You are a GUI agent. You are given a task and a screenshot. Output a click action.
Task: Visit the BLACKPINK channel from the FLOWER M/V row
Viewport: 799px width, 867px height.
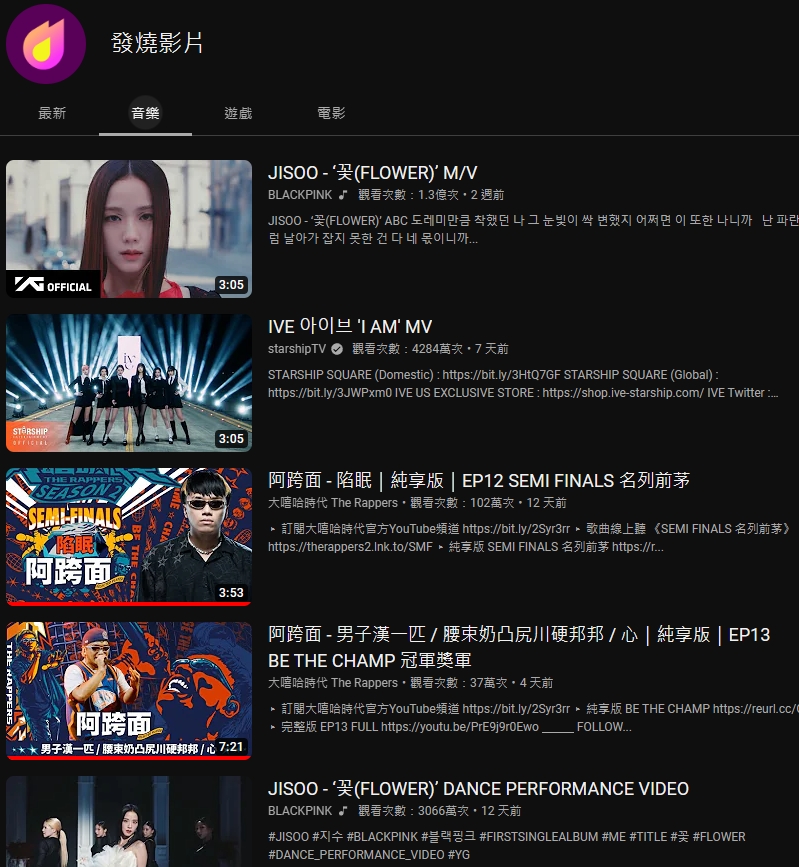click(x=300, y=195)
